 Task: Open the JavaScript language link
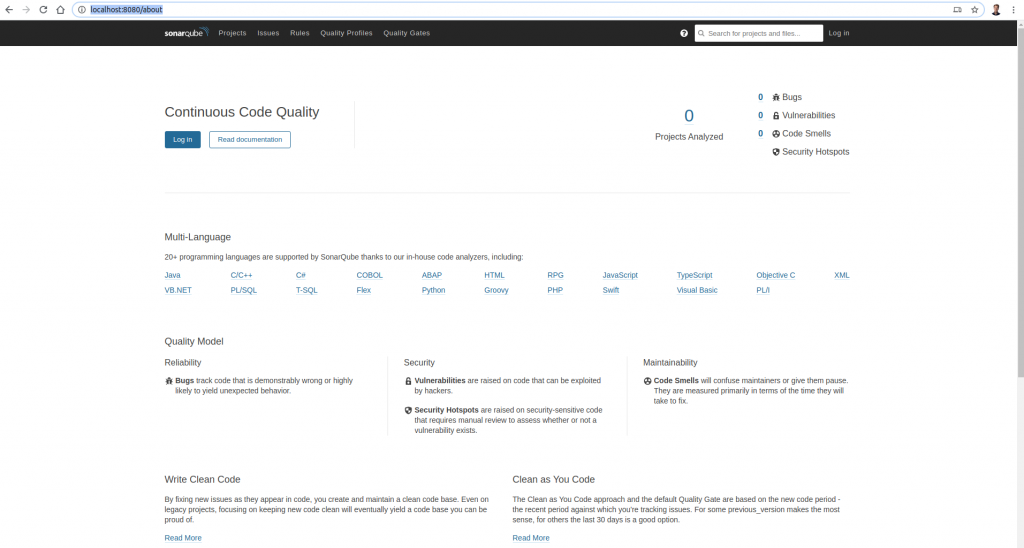click(620, 276)
